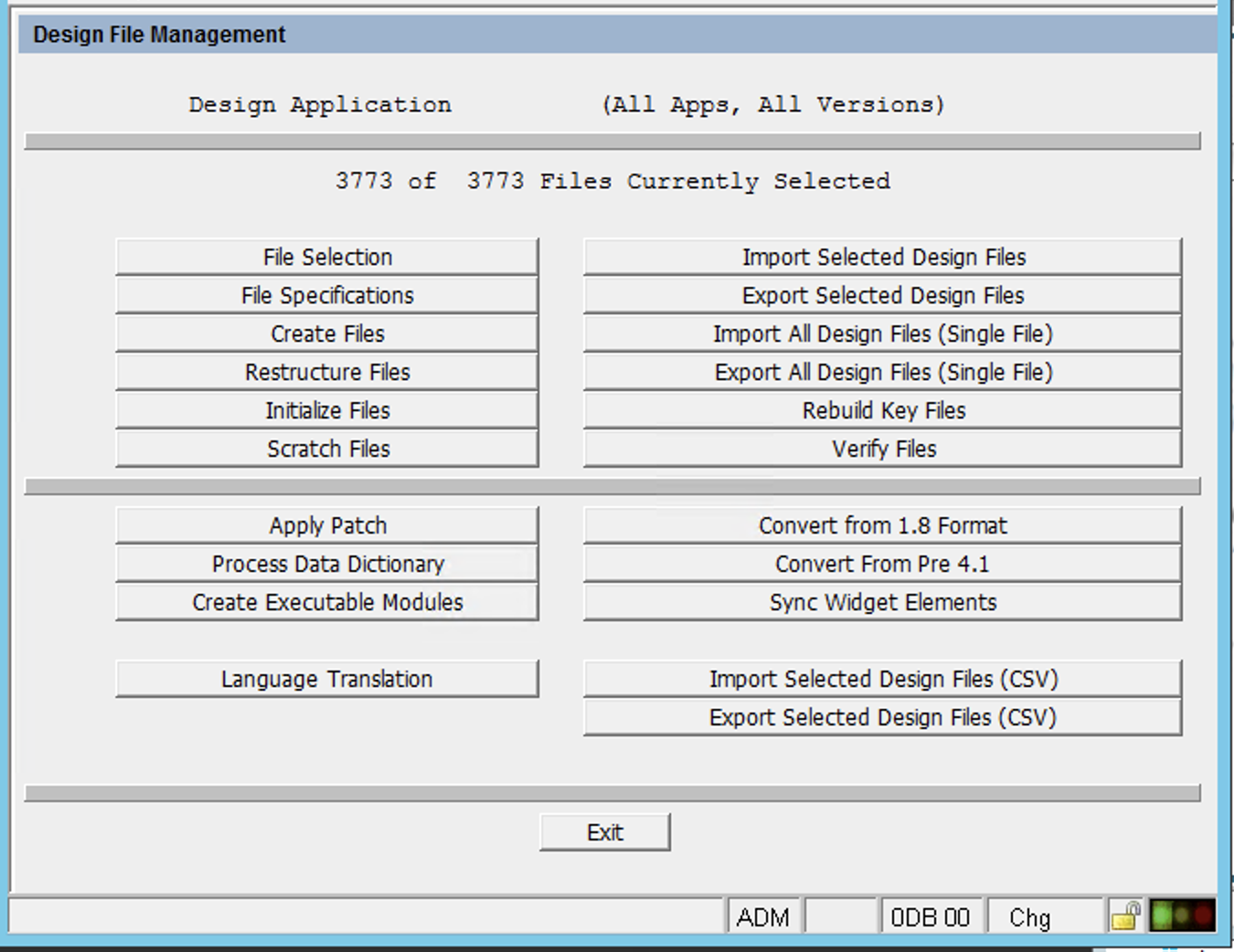This screenshot has height=952, width=1234.
Task: Click the traffic light status indicator
Action: [1182, 915]
